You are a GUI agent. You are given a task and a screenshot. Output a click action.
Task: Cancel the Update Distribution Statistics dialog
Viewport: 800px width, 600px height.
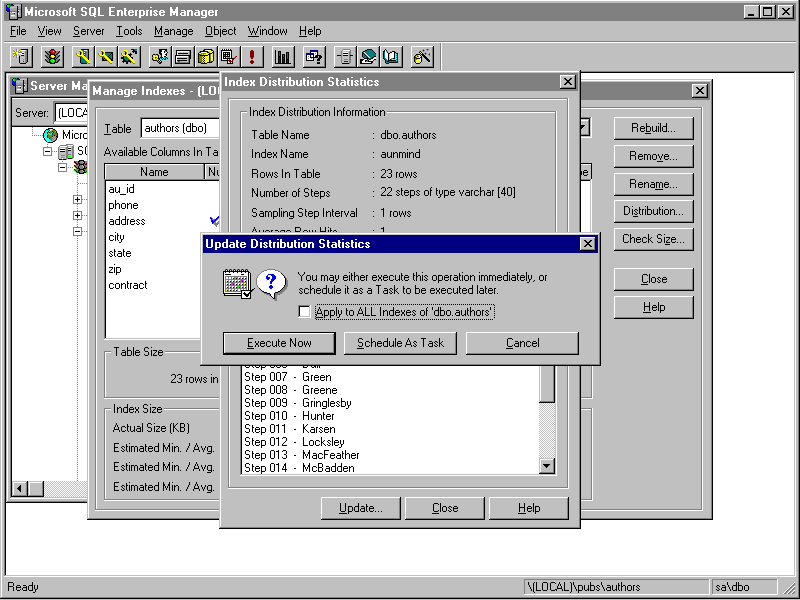[522, 343]
